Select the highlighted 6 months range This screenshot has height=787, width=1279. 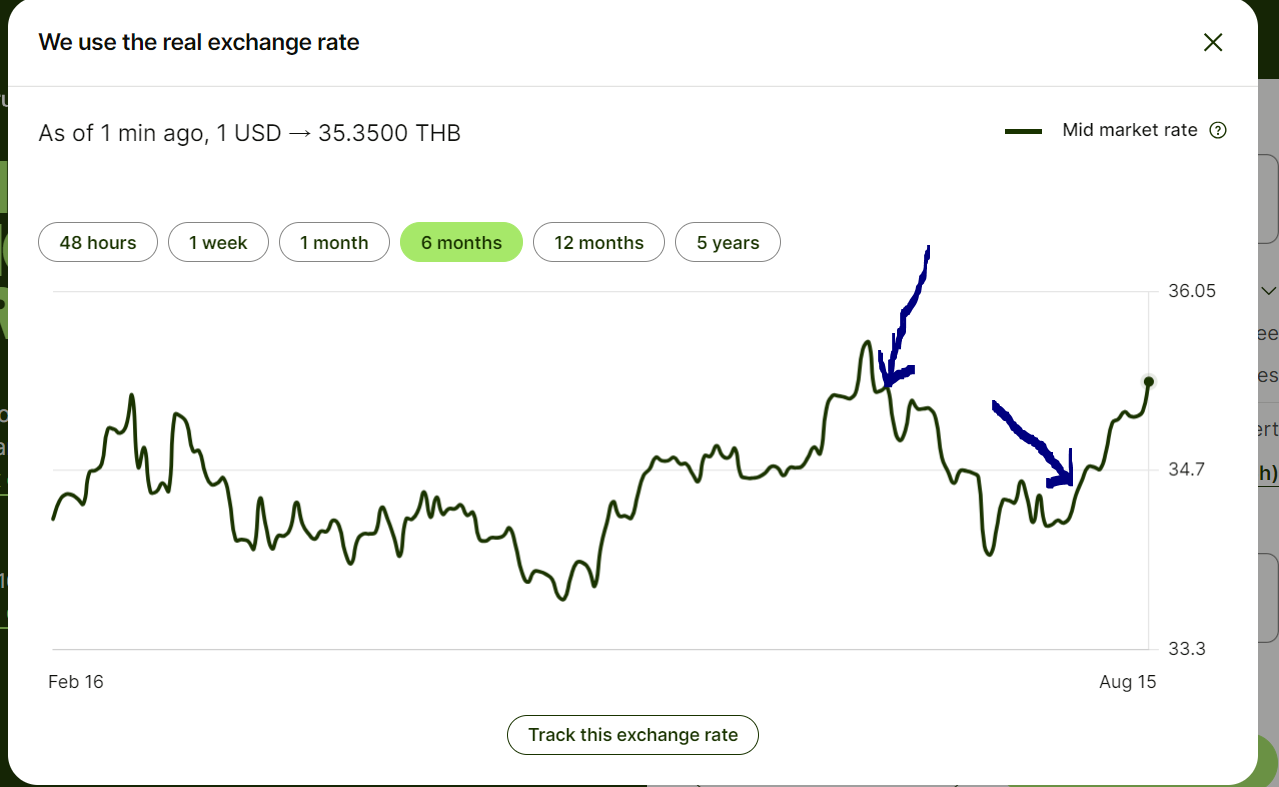pyautogui.click(x=461, y=242)
